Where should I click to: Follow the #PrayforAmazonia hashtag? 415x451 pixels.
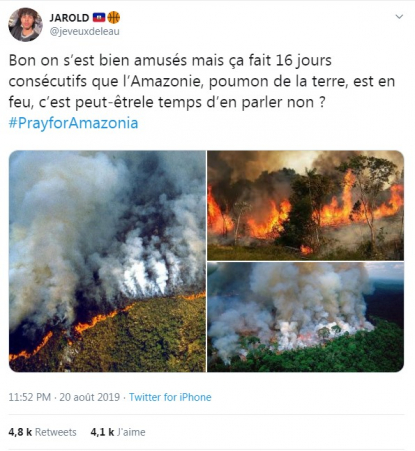tap(73, 123)
